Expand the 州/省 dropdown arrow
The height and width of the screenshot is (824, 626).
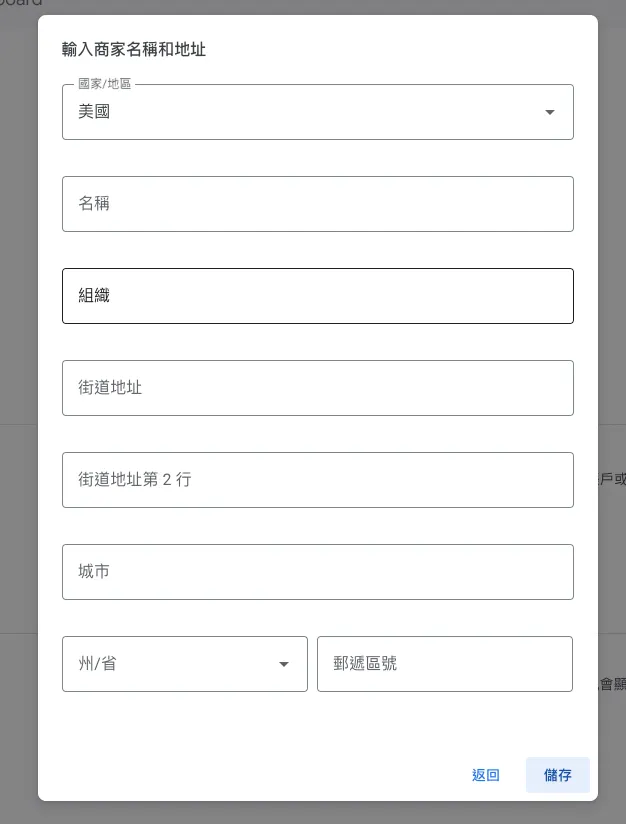284,664
